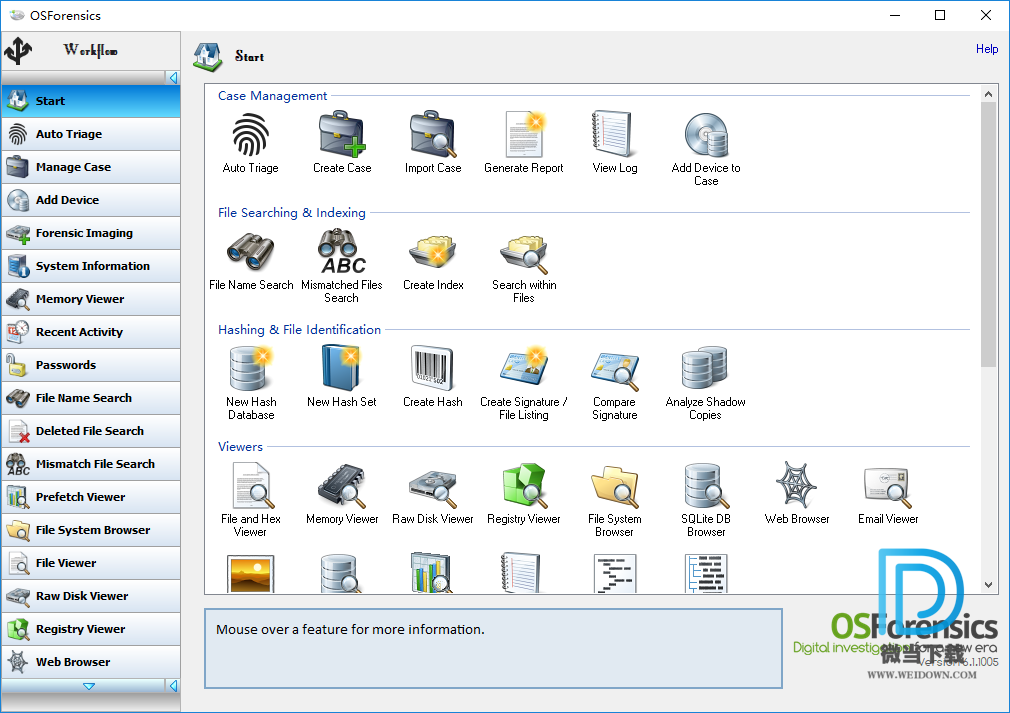Create a New Hash Database
Viewport: 1010px width, 713px height.
[251, 368]
